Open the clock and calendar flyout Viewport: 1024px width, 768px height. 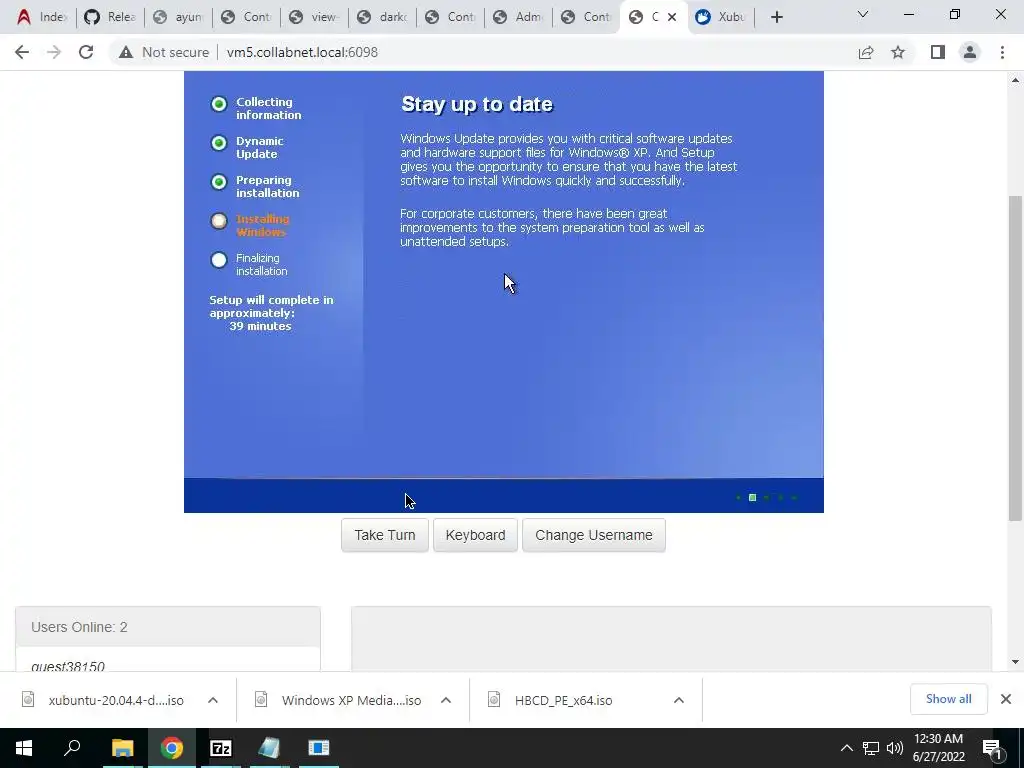coord(938,748)
